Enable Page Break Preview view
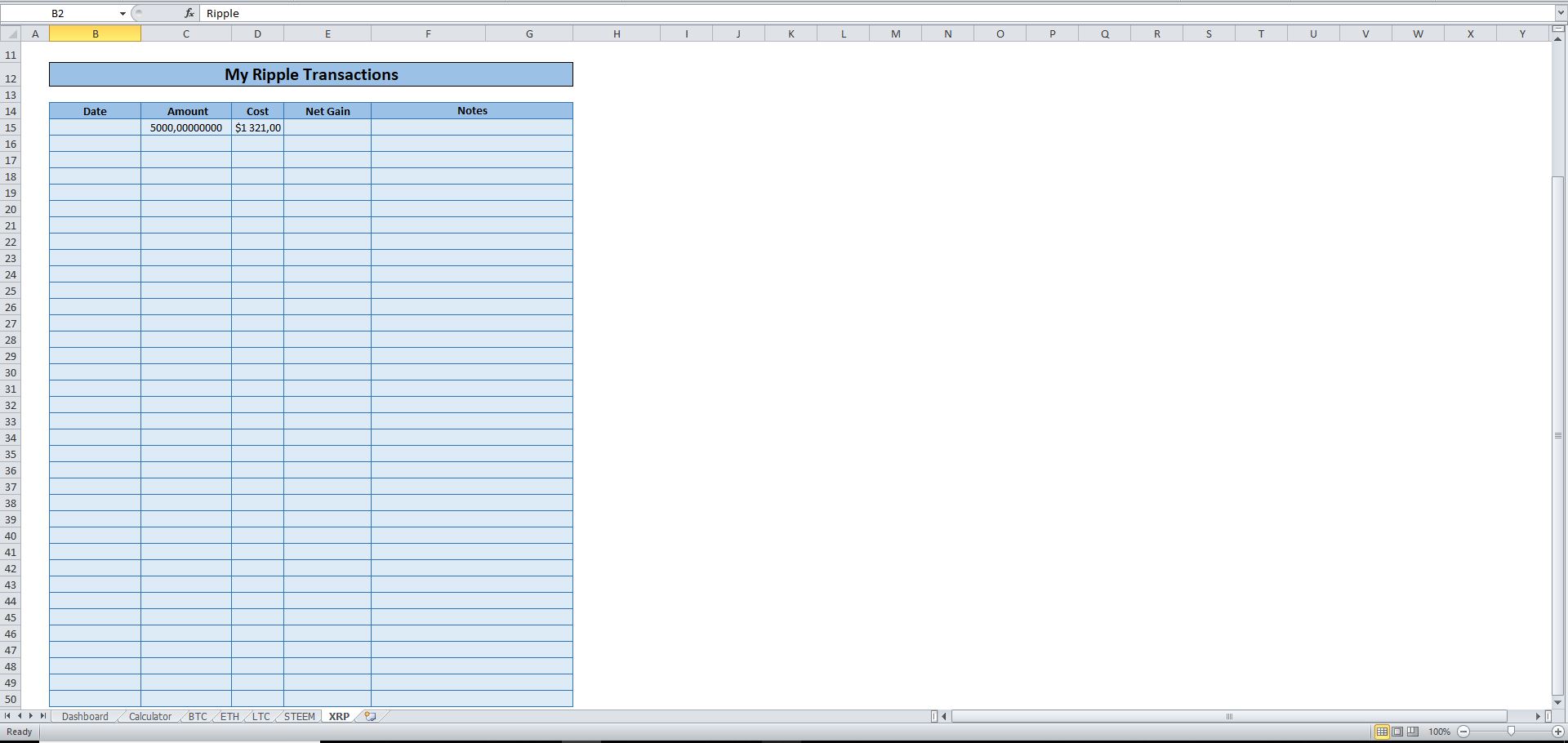The width and height of the screenshot is (1568, 743). point(1411,732)
